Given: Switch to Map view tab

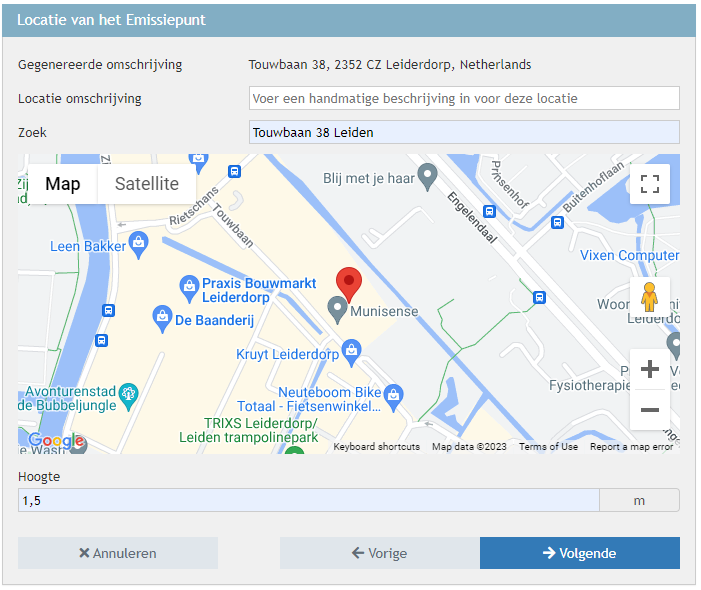Looking at the screenshot, I should pos(63,184).
